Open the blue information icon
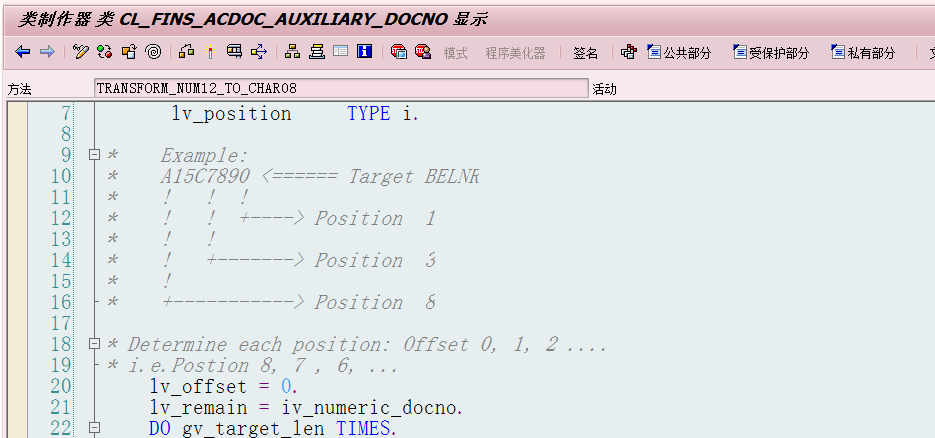This screenshot has height=438, width=935. [364, 52]
